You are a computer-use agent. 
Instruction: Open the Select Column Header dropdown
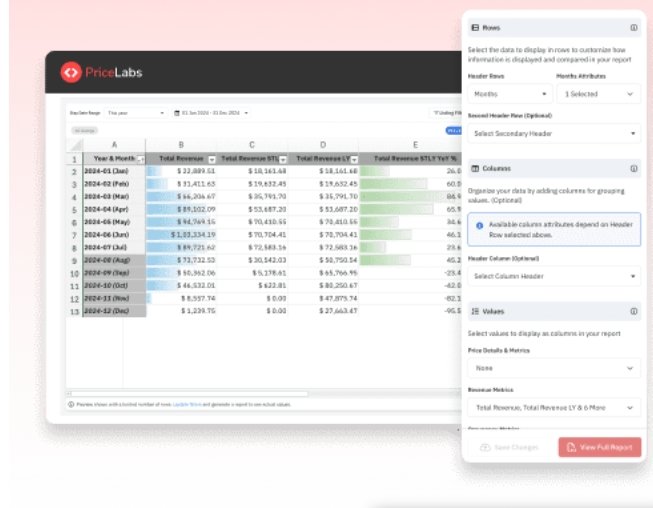pyautogui.click(x=553, y=276)
